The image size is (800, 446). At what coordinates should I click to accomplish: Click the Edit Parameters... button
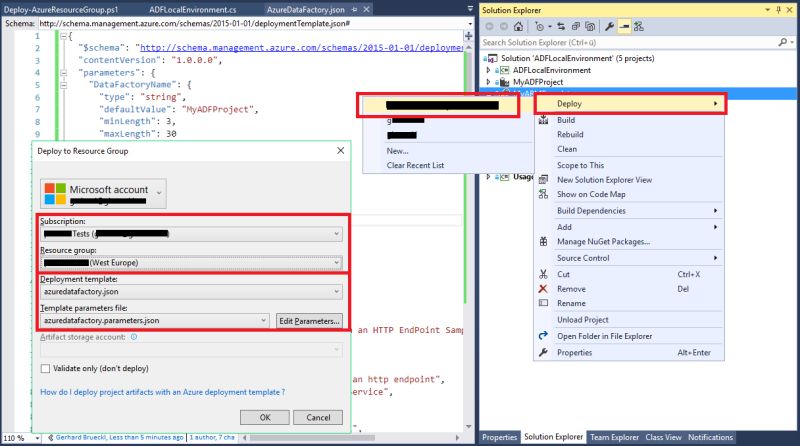[309, 321]
